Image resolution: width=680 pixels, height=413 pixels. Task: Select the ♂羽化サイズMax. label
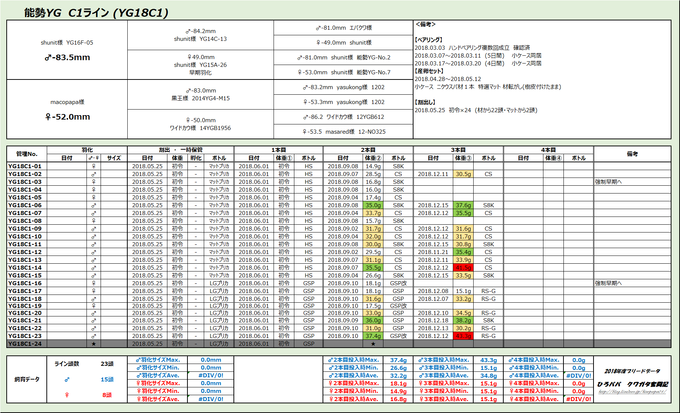coord(158,360)
